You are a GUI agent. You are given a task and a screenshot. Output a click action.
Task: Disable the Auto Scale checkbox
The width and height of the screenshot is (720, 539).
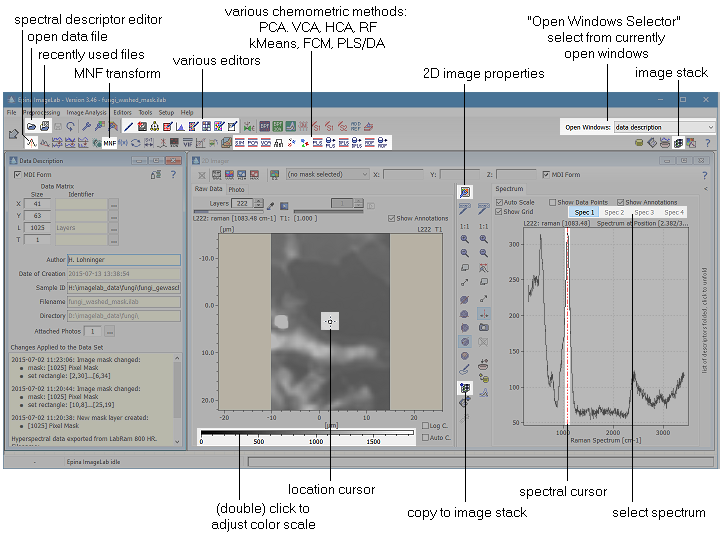[501, 202]
